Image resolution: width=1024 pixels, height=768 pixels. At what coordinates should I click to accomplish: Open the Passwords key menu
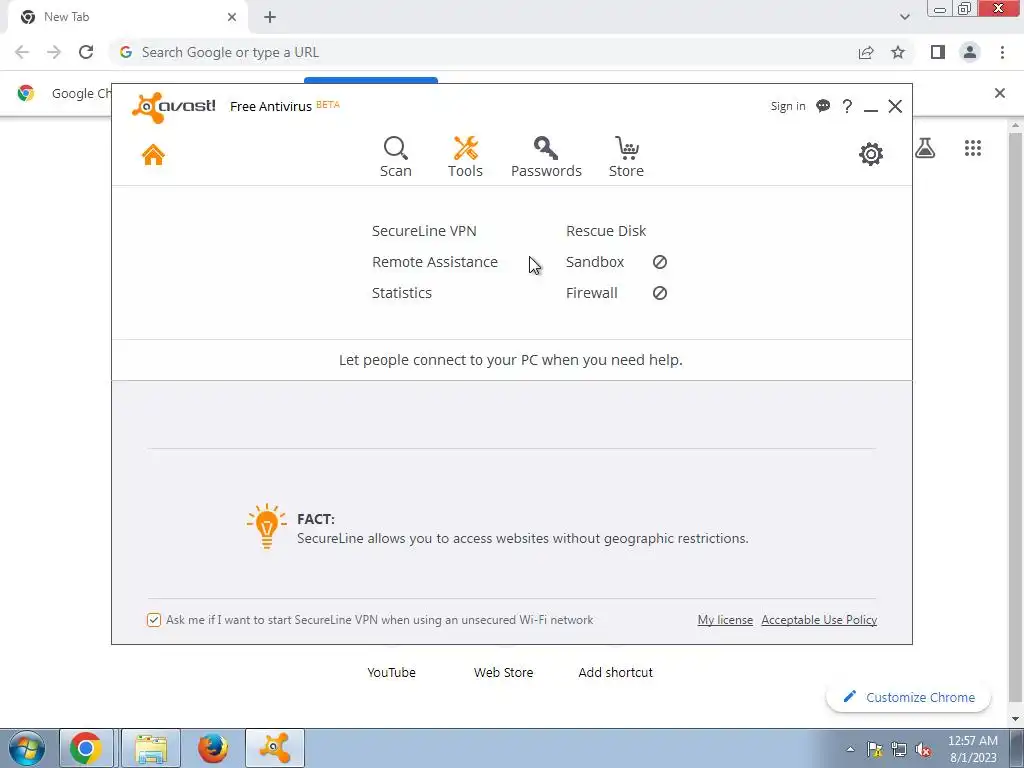click(546, 157)
